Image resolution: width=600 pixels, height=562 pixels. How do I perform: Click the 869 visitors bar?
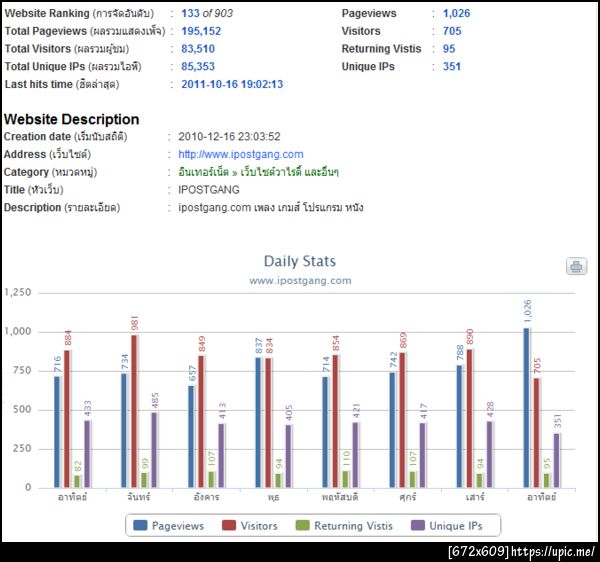coord(402,420)
